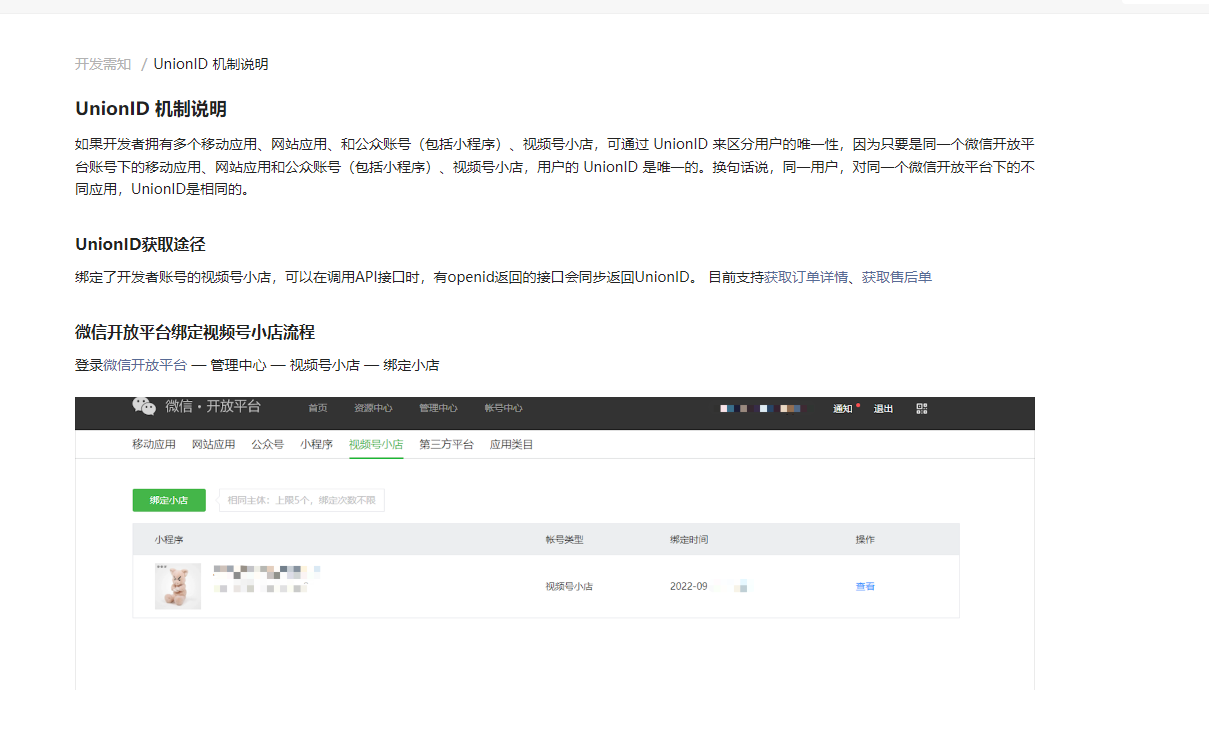Click the 开发需知 breadcrumb link

103,64
